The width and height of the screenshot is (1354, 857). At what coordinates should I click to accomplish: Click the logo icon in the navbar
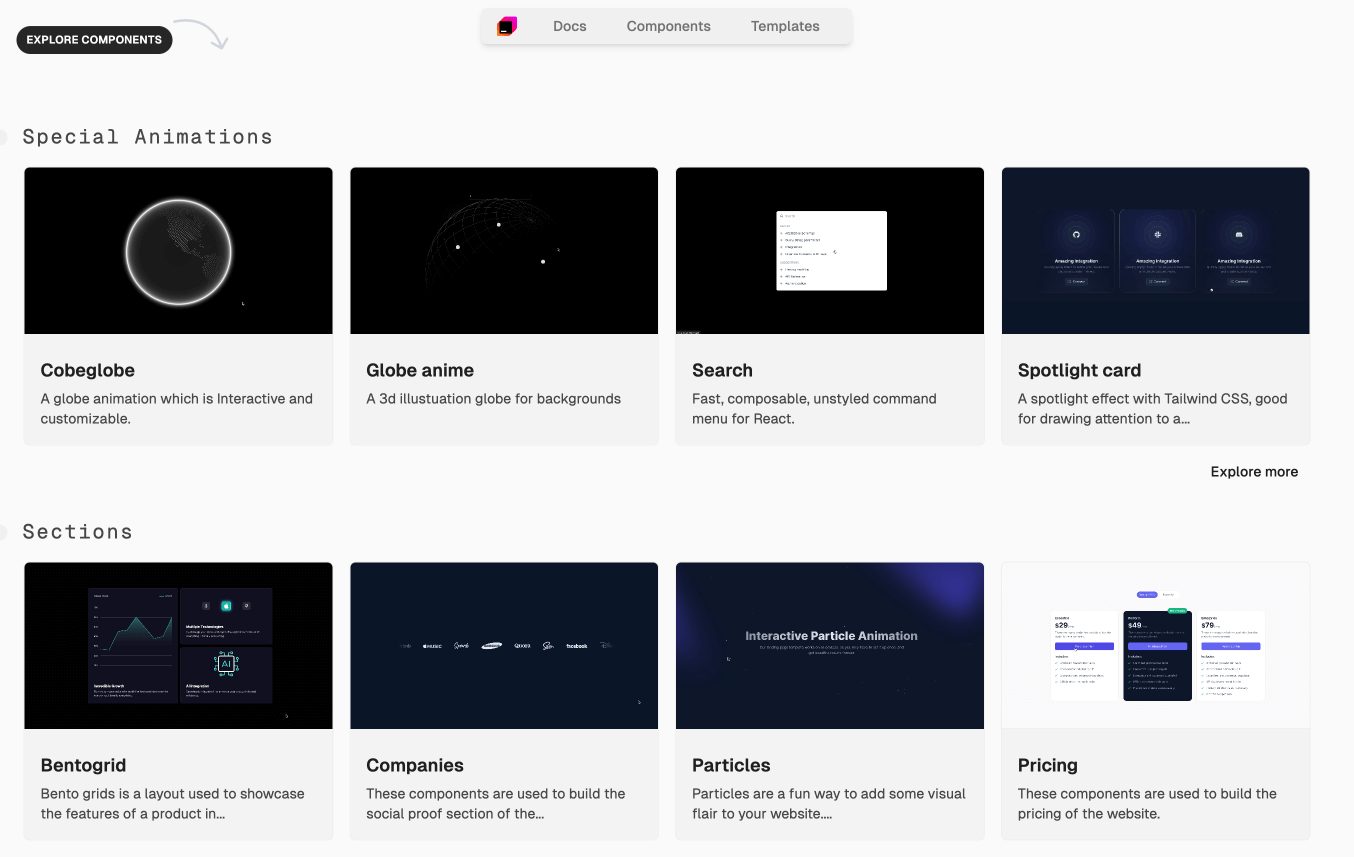click(507, 27)
